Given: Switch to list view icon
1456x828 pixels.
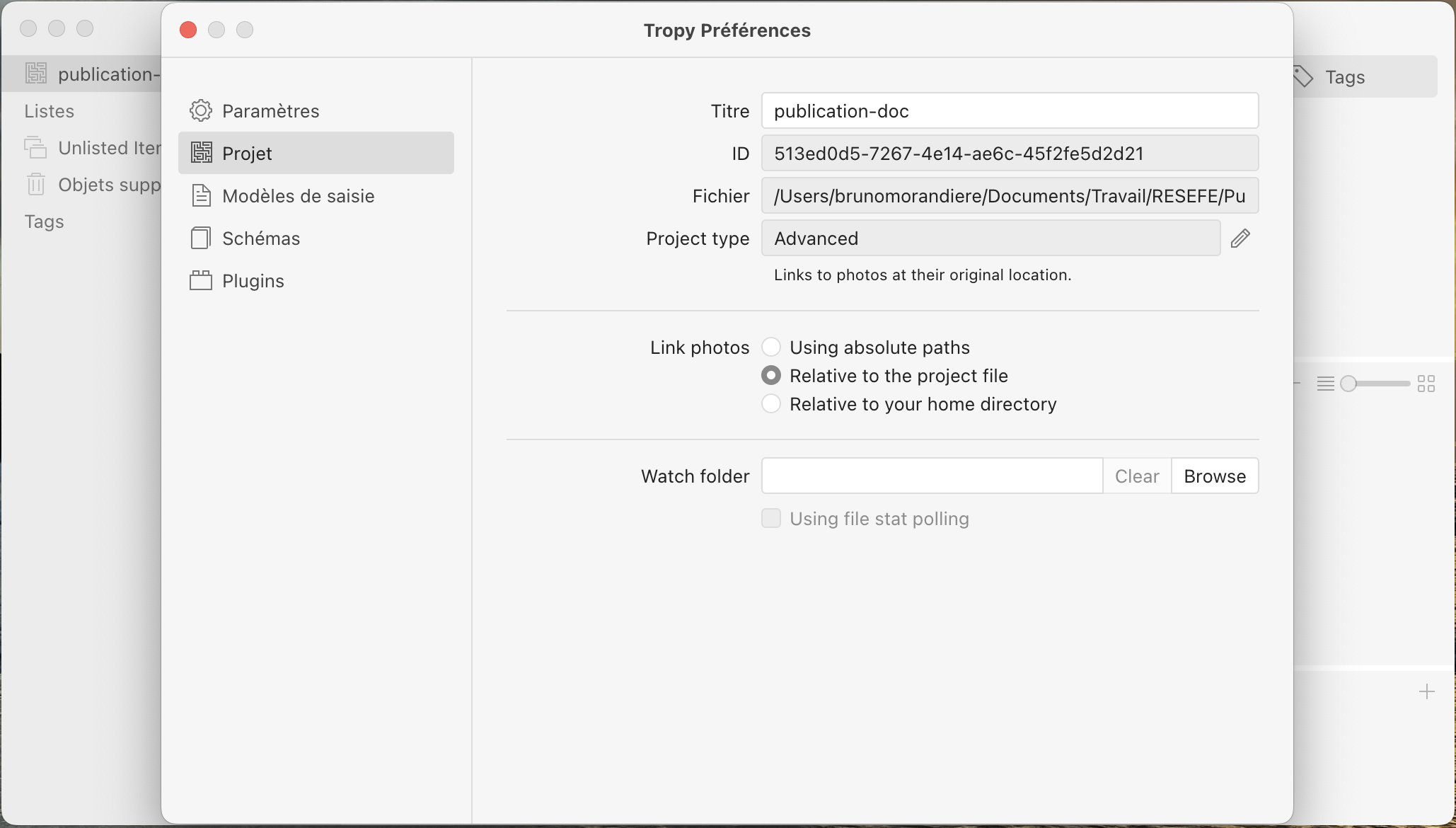Looking at the screenshot, I should click(x=1325, y=384).
